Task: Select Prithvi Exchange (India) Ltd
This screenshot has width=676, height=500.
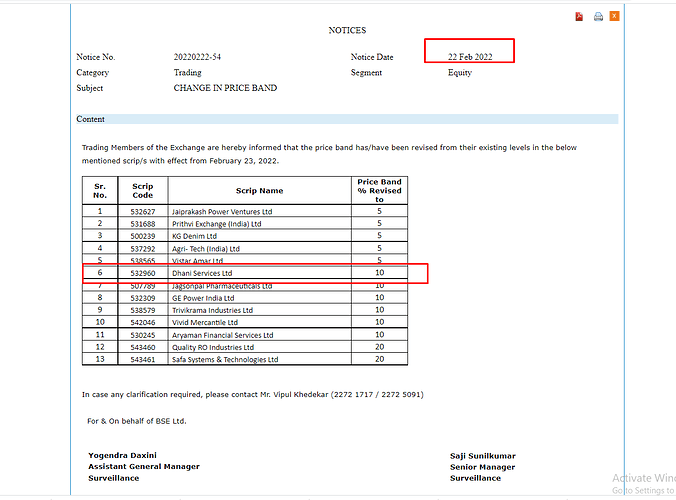Action: pos(216,224)
